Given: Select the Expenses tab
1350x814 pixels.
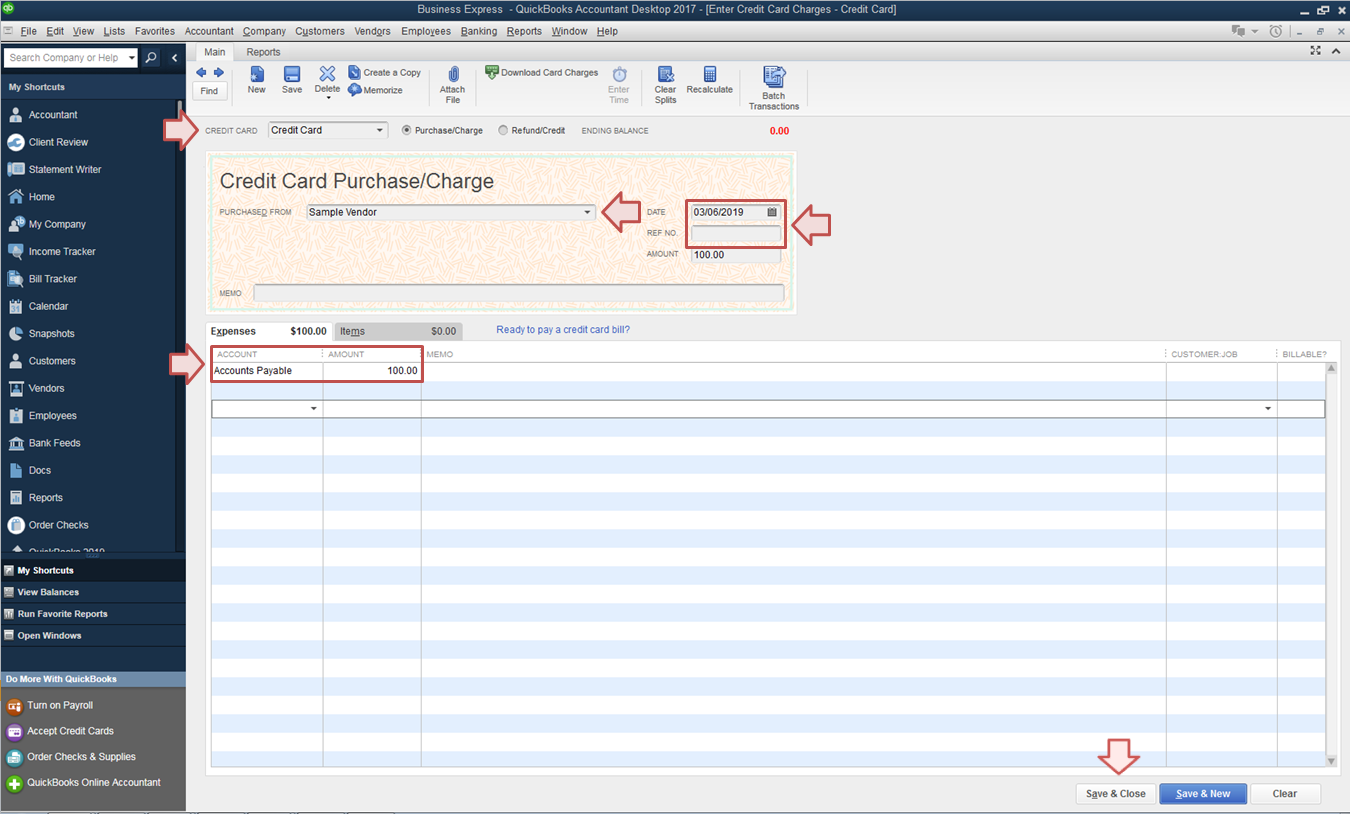Looking at the screenshot, I should pos(269,331).
